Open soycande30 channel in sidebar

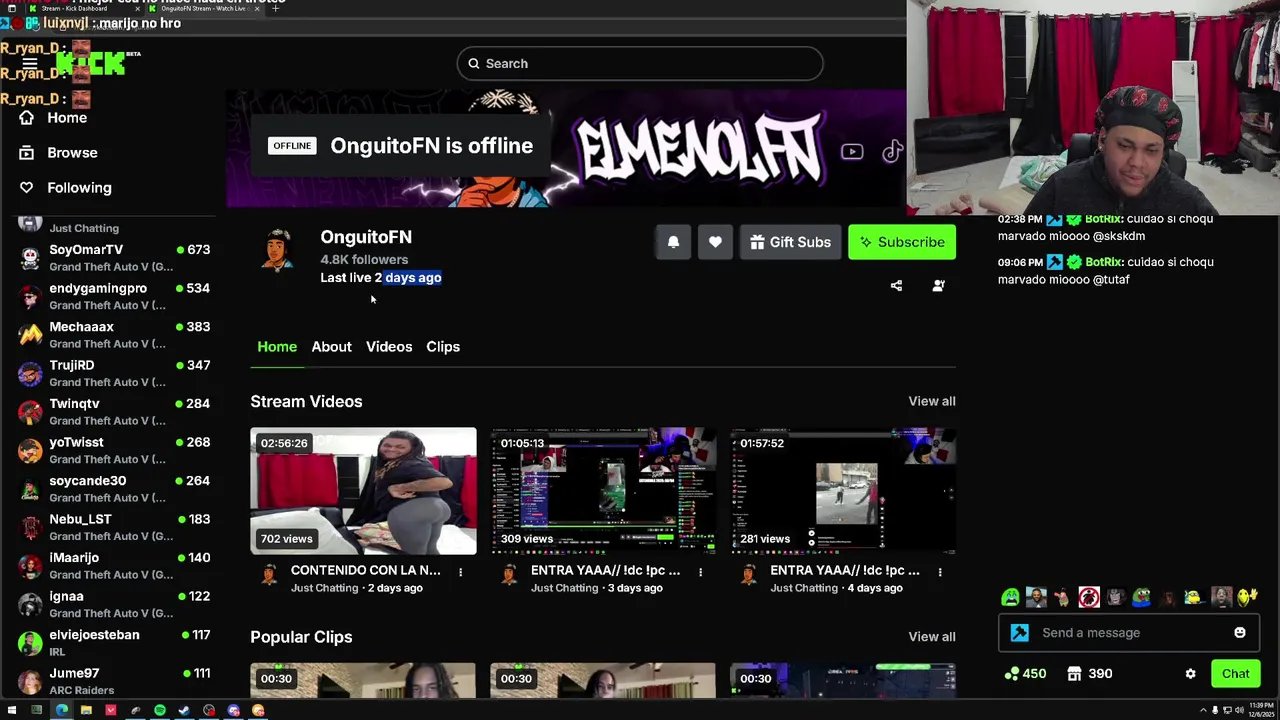(115, 489)
